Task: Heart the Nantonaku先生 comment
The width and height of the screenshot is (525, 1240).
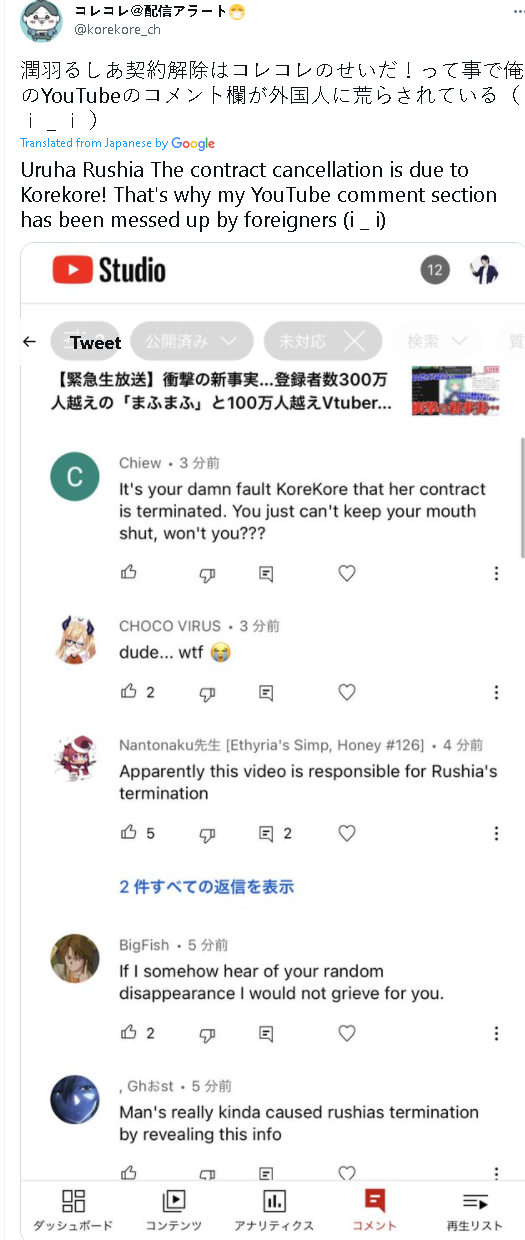Action: point(346,833)
